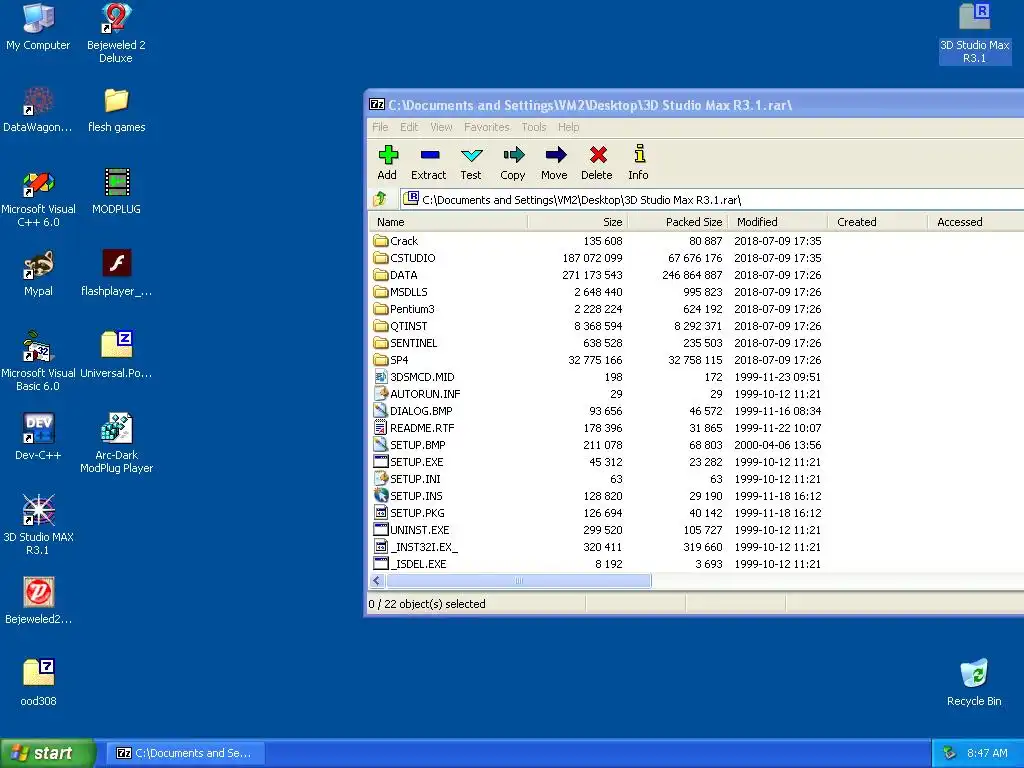Open the Windows Start menu
Screen dimensions: 1024x768
47,753
